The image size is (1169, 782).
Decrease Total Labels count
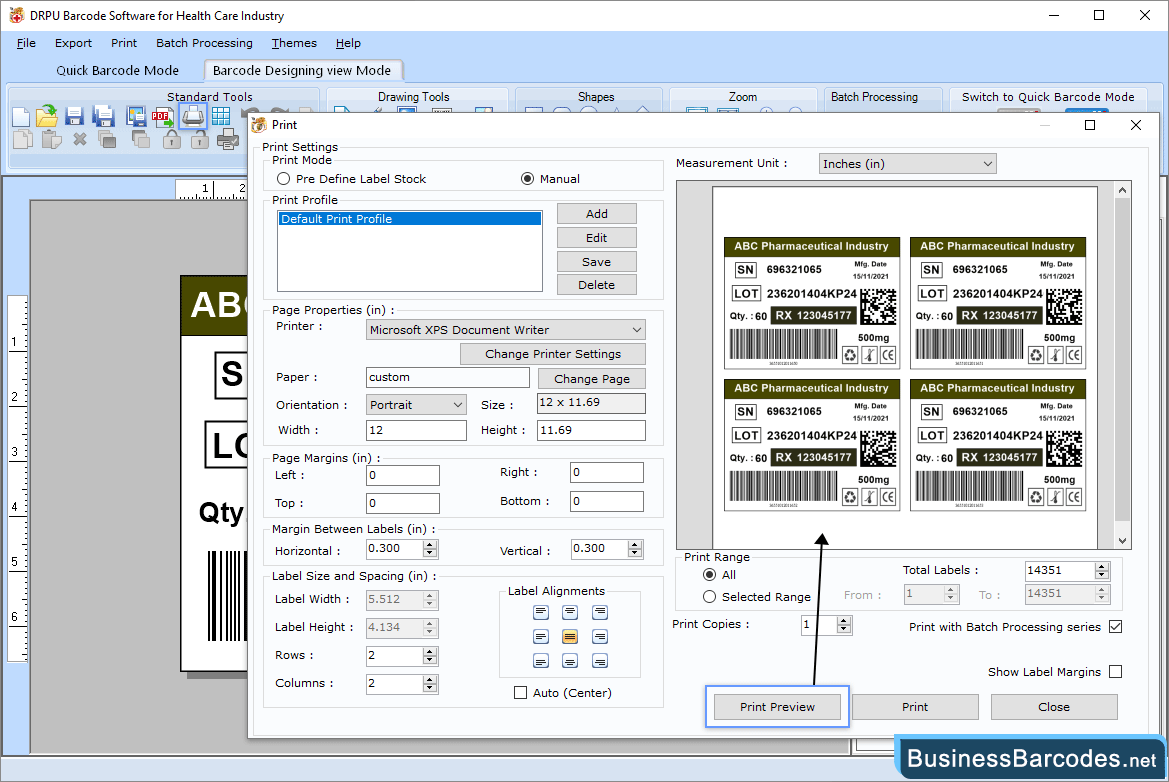pyautogui.click(x=1102, y=576)
